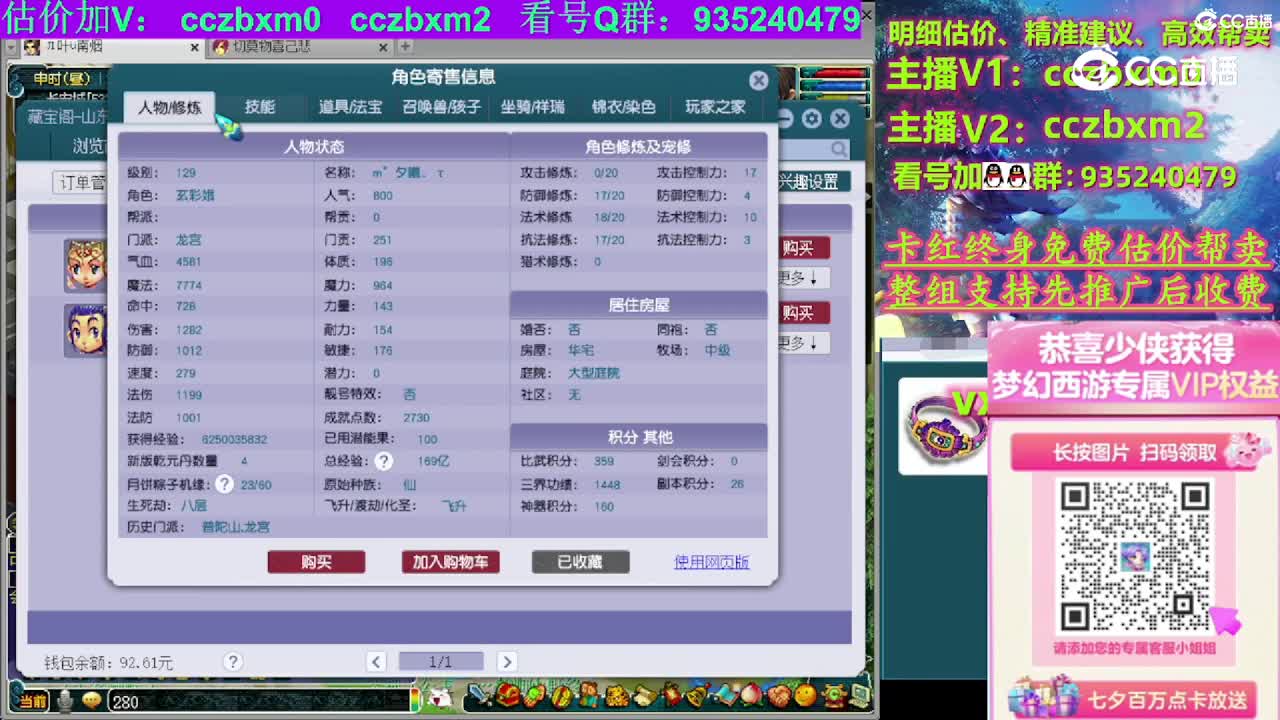This screenshot has height=720, width=1280.
Task: Click the wallet balance 92.61元 text
Action: click(x=146, y=662)
